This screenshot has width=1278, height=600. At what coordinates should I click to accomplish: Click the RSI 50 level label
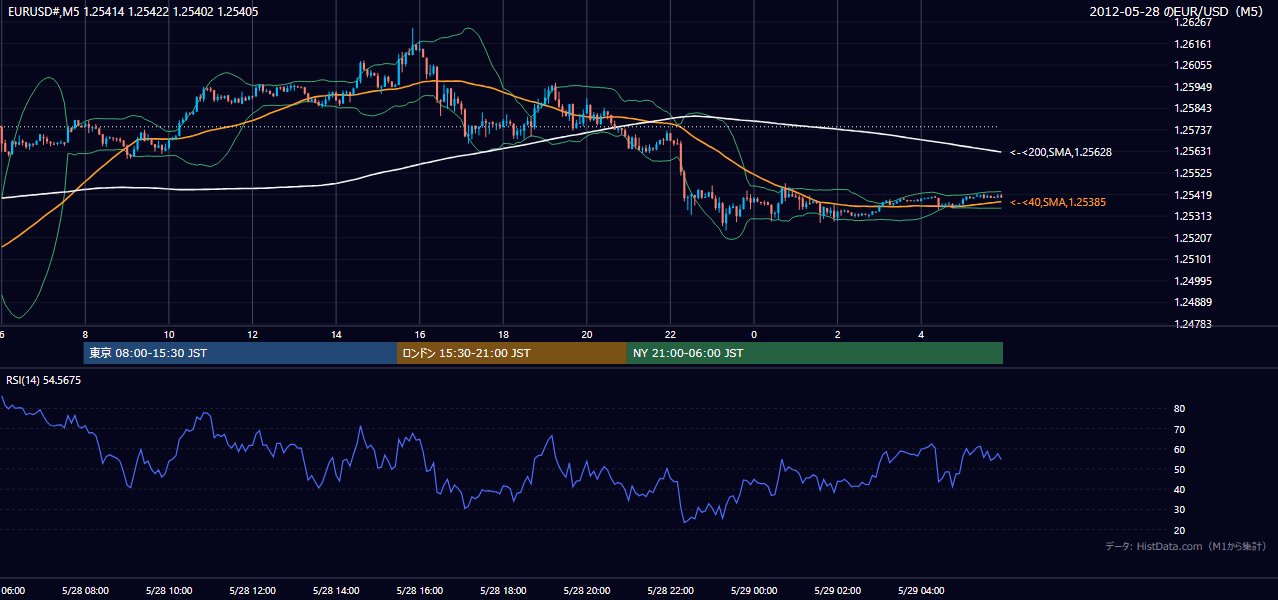click(x=1180, y=469)
